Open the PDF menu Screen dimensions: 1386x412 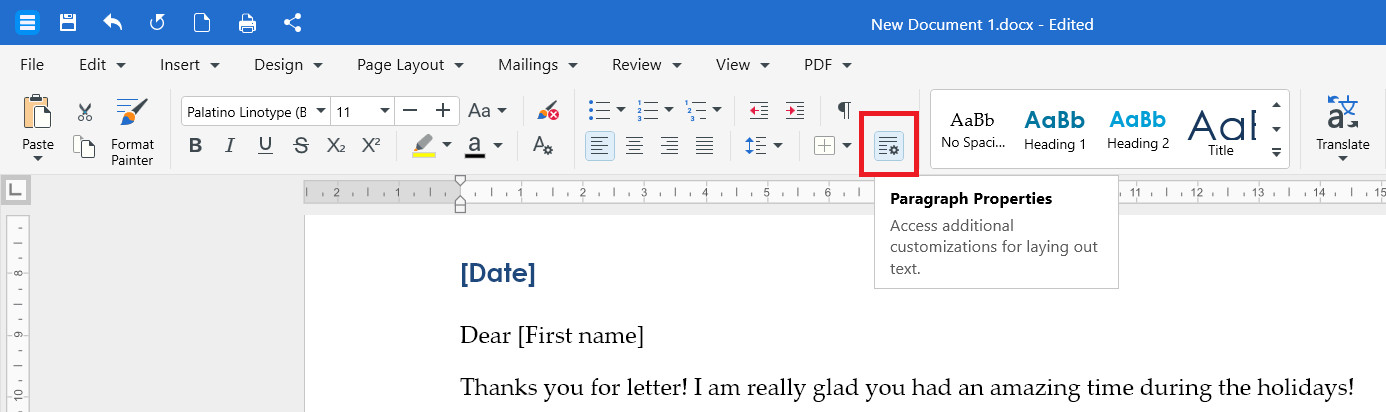coord(828,64)
